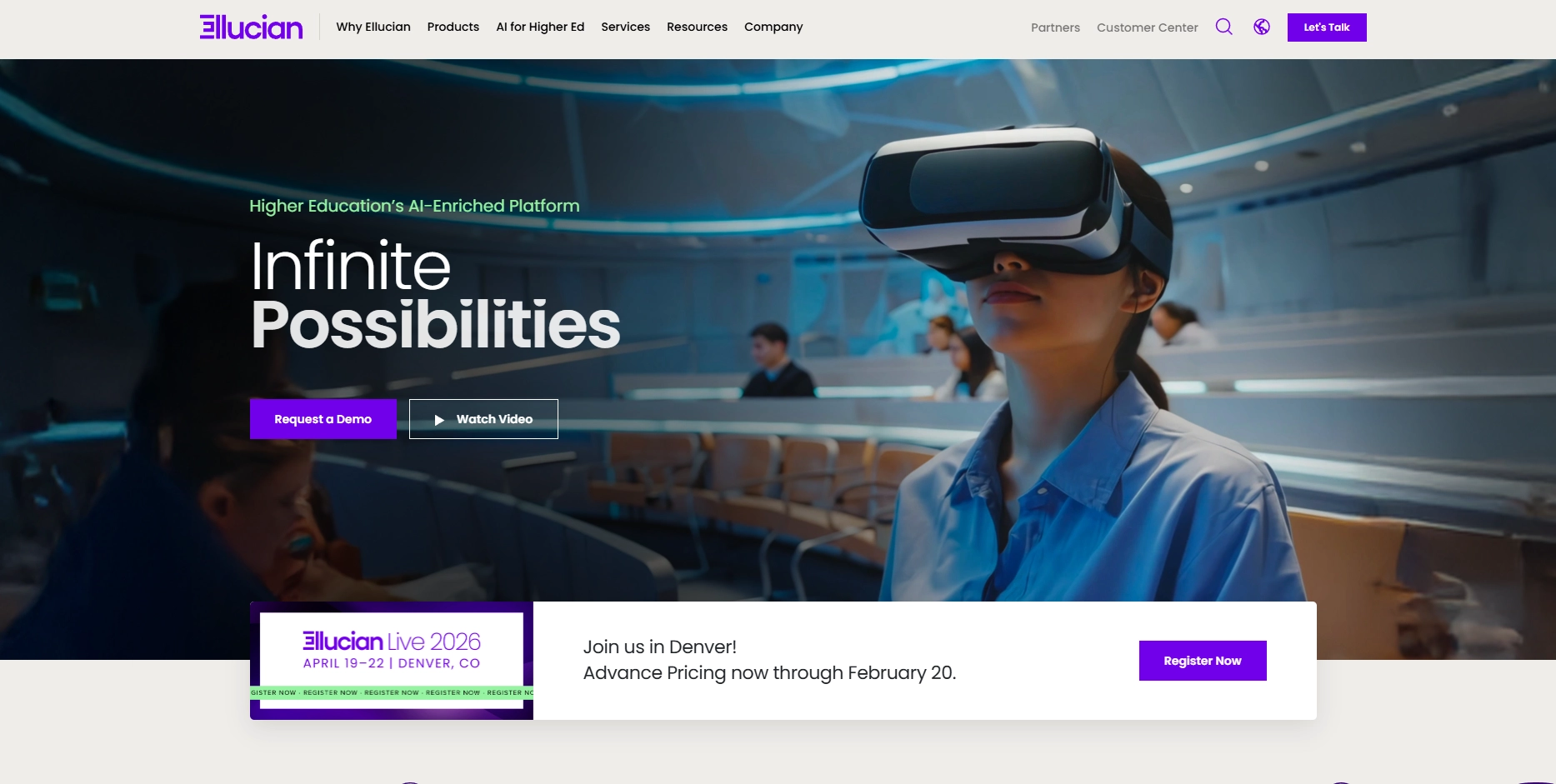Click the Advance Pricing through February 20 text
Image resolution: width=1556 pixels, height=784 pixels.
coord(769,672)
